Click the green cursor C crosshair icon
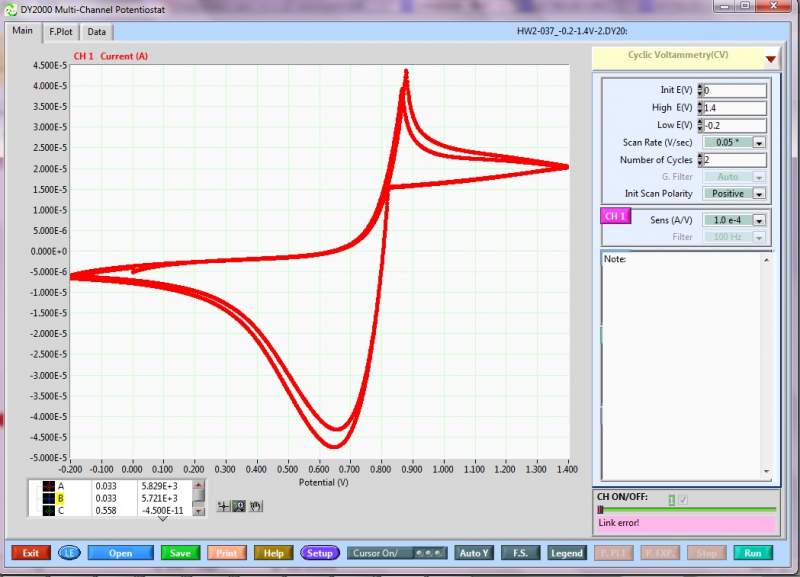800x577 pixels. point(48,511)
